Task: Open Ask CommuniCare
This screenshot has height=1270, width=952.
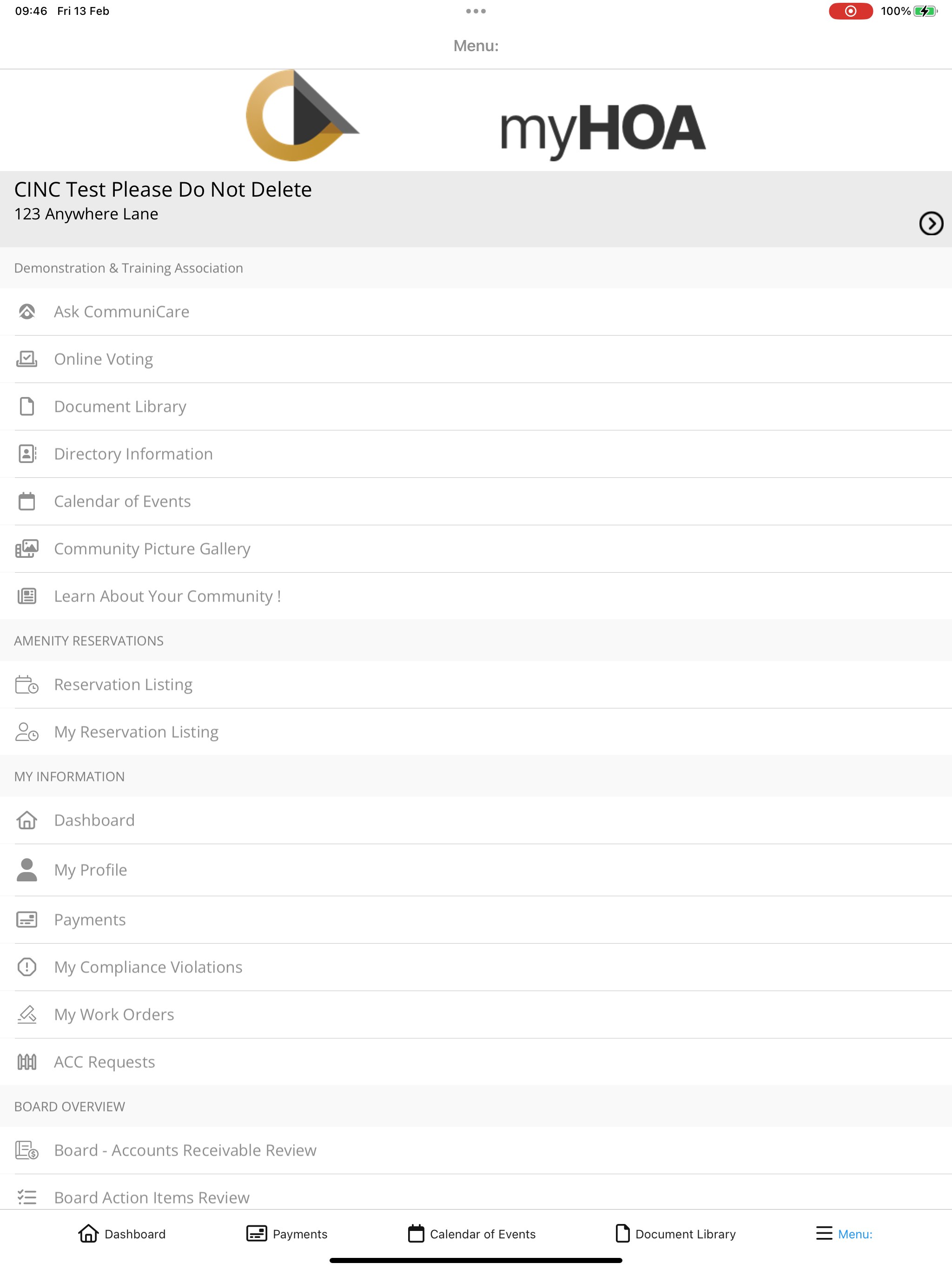Action: tap(476, 312)
